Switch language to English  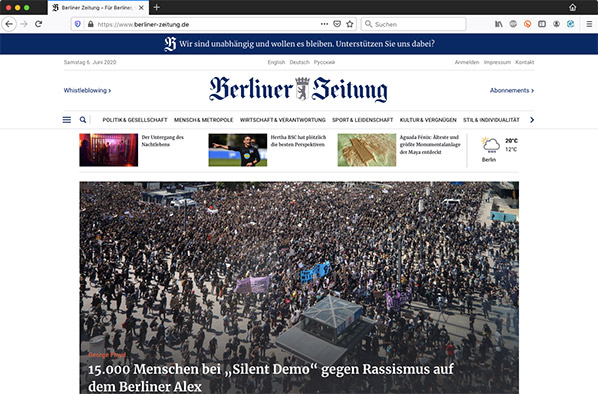tap(276, 62)
